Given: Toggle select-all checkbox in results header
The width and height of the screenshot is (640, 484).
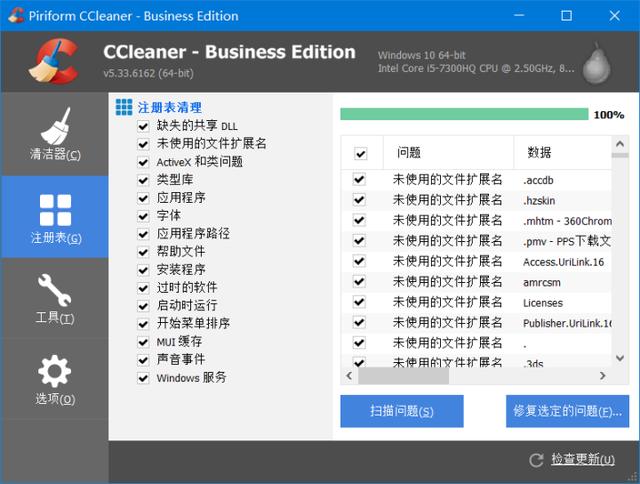Looking at the screenshot, I should (360, 153).
